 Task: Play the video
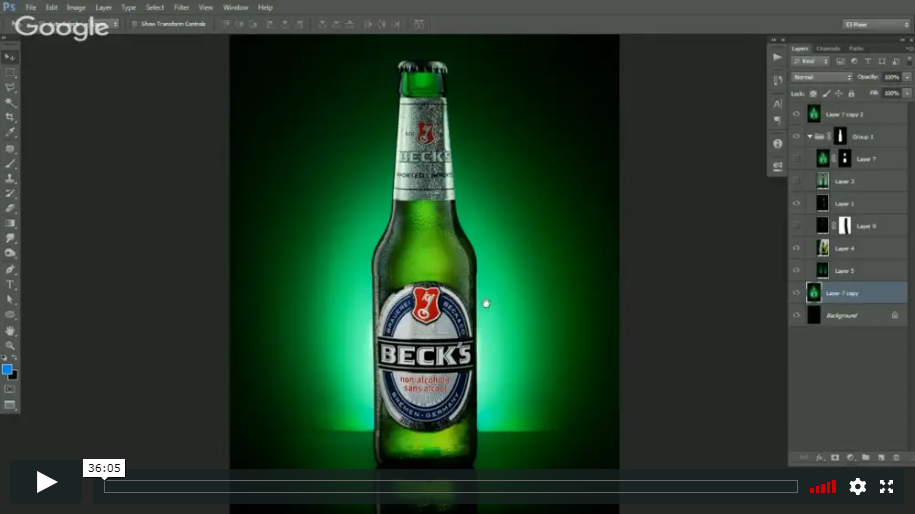tap(46, 482)
